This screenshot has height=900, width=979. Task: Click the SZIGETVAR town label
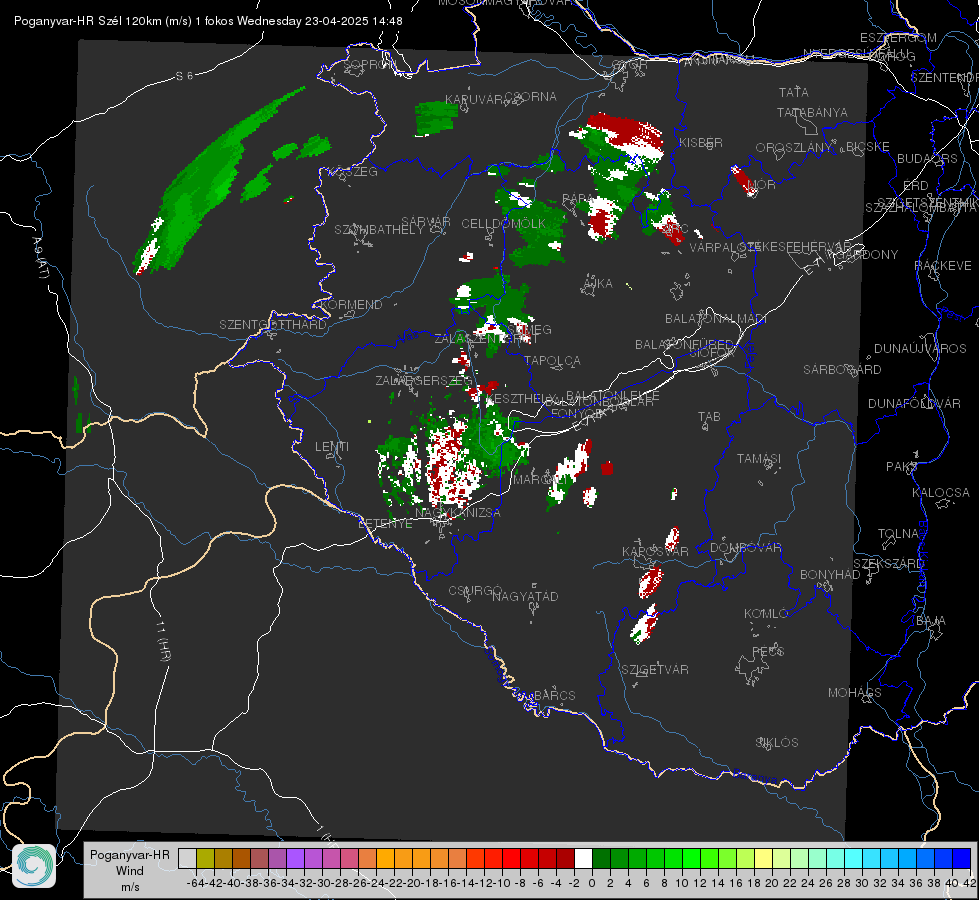(x=654, y=670)
